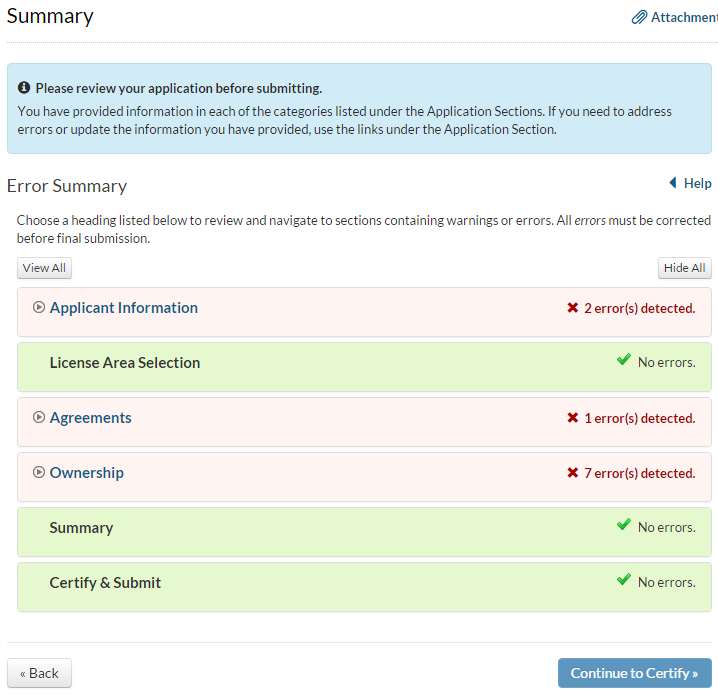Click the green checkmark for Certify & Submit
718x696 pixels.
coord(624,581)
